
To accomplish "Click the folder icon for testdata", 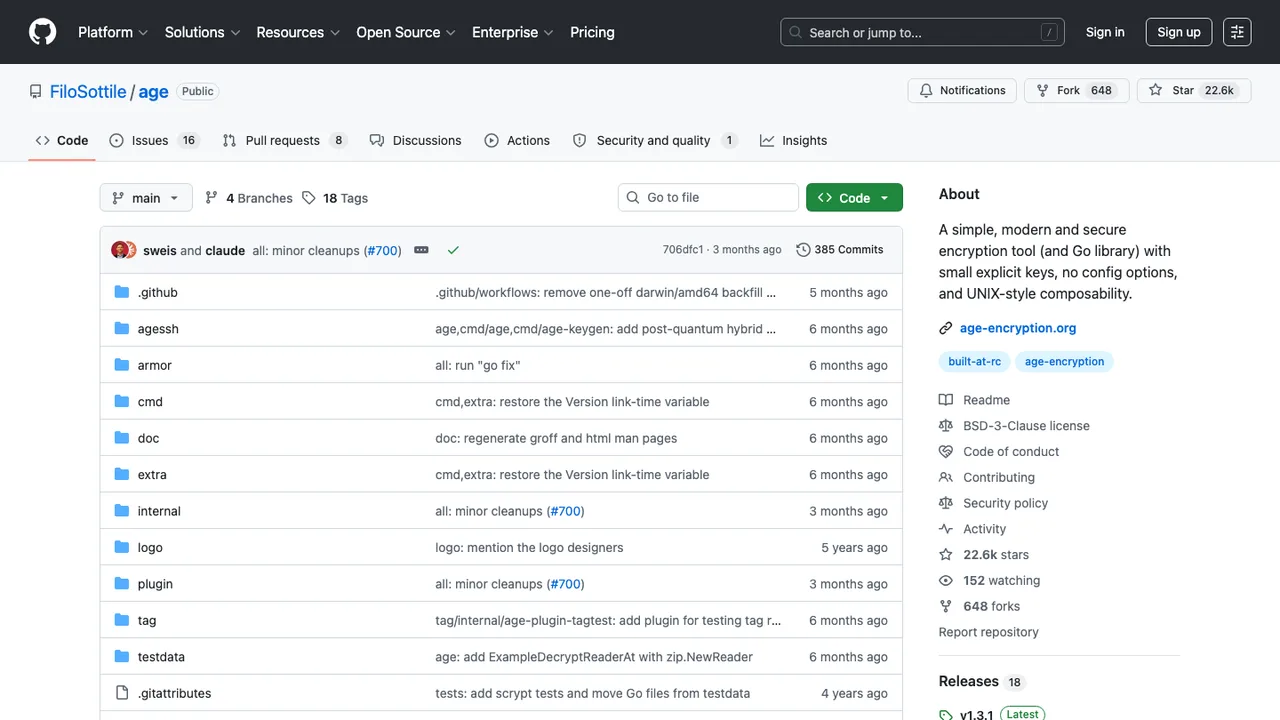I will click(122, 657).
